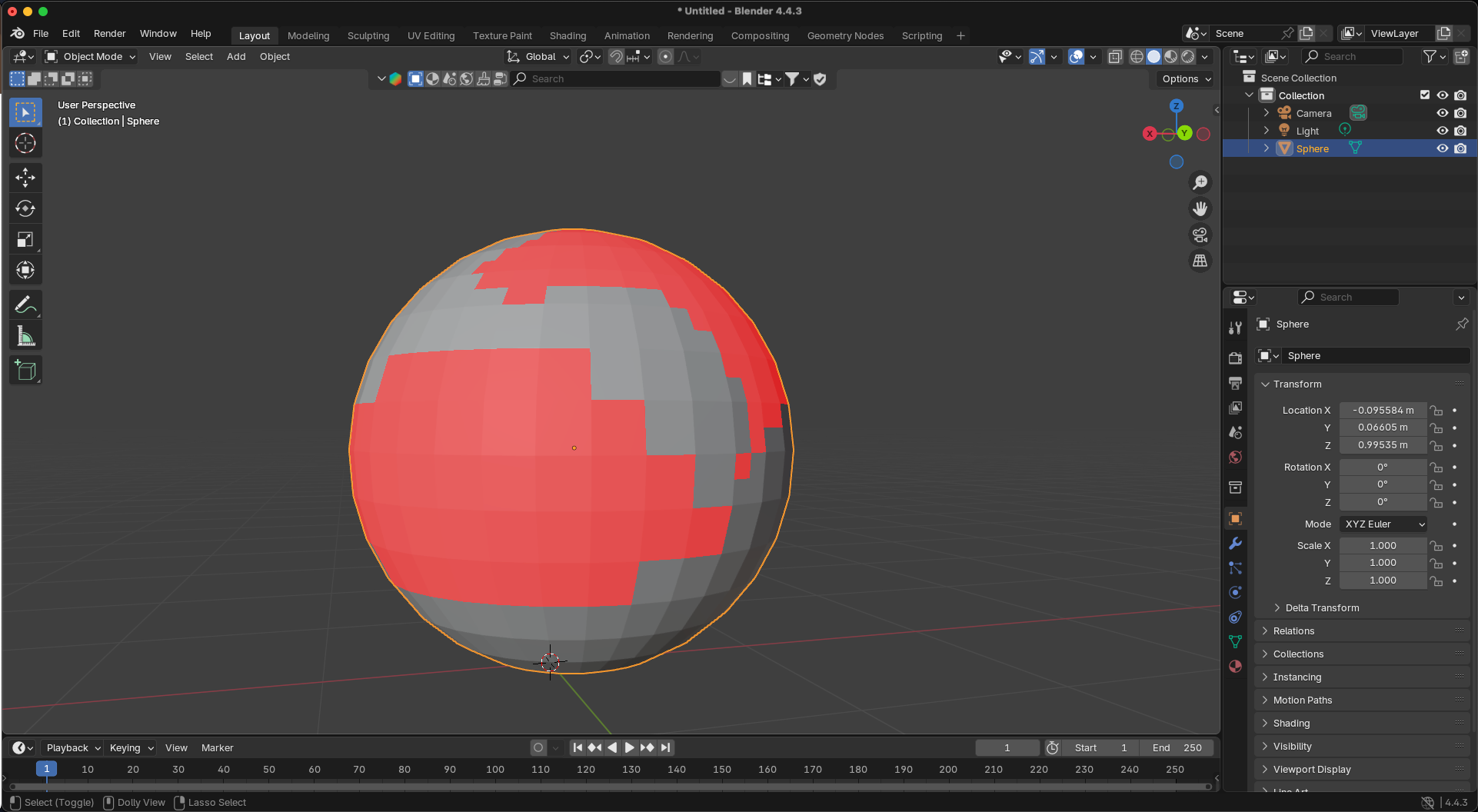The width and height of the screenshot is (1478, 812).
Task: Open the Global orientation dropdown
Action: pos(538,56)
